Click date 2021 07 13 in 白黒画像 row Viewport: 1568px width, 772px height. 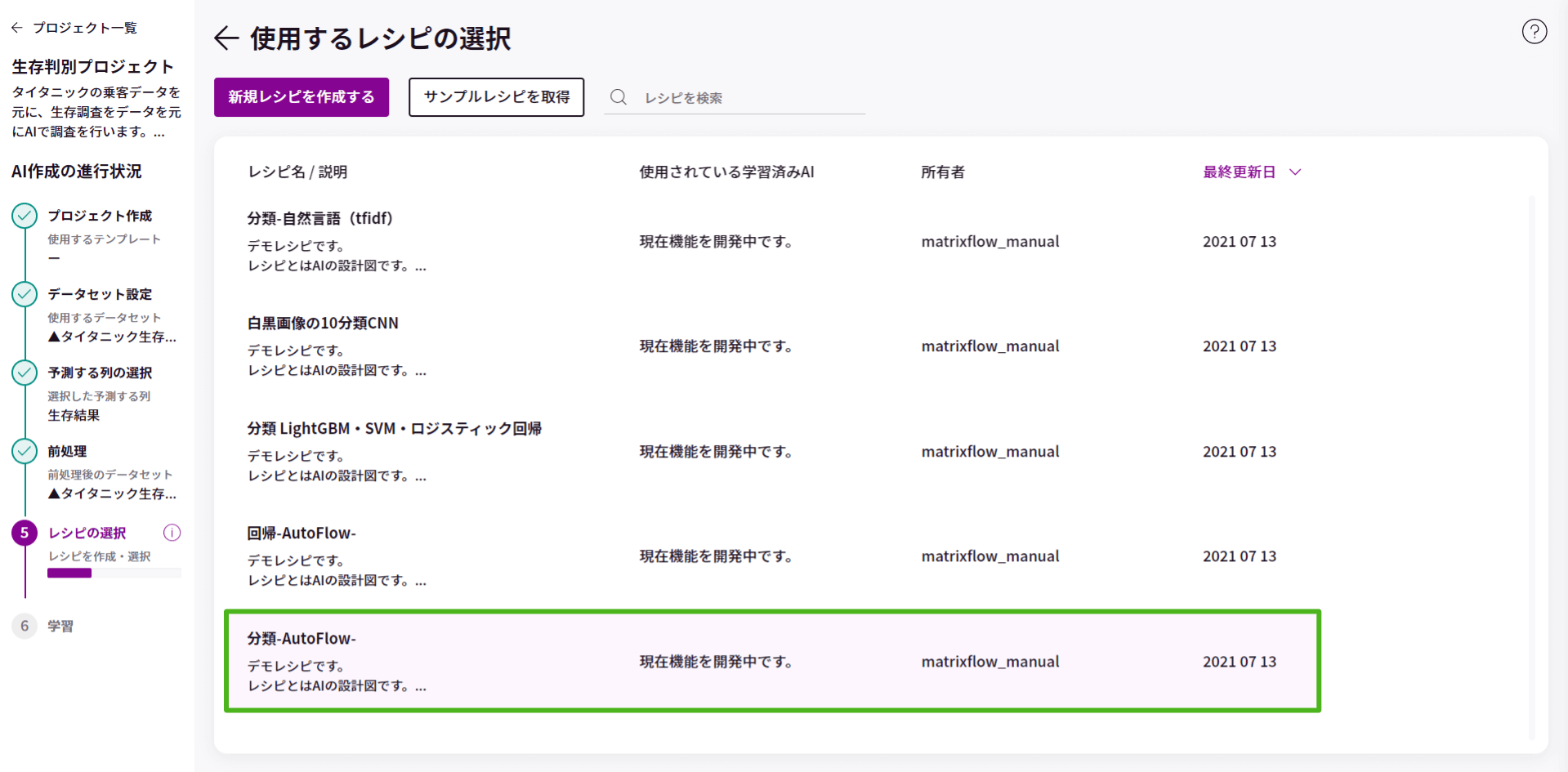1240,346
